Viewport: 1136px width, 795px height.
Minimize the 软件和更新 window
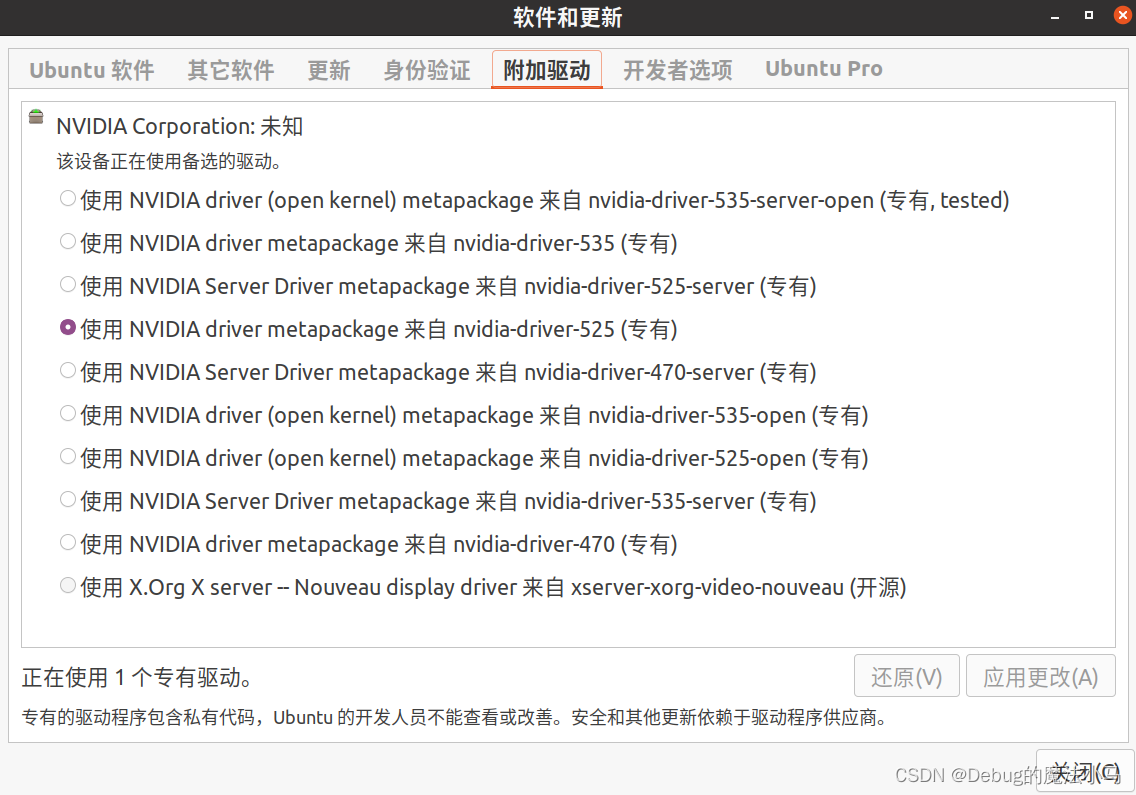click(x=1055, y=16)
